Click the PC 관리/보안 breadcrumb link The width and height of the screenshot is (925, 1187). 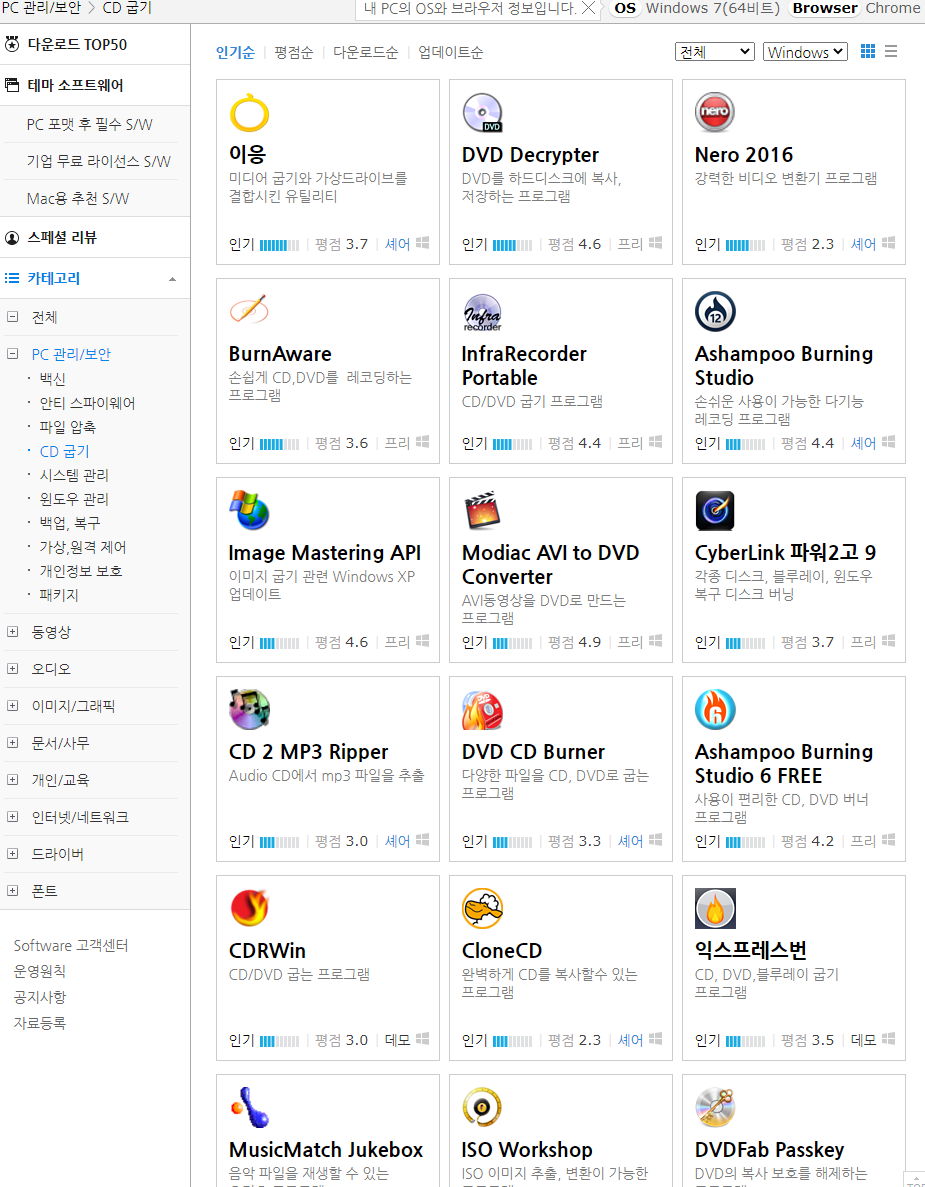41,8
